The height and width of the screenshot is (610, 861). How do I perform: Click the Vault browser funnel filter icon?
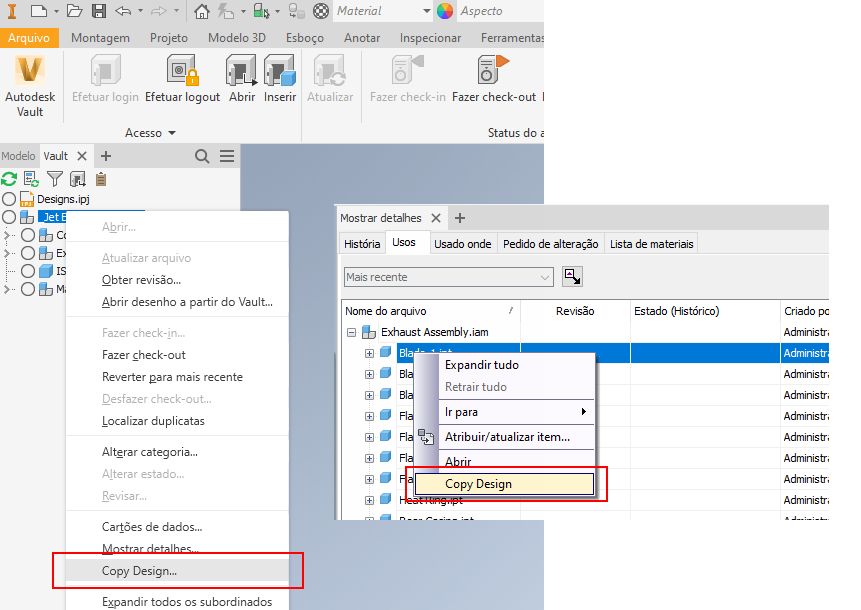(55, 179)
